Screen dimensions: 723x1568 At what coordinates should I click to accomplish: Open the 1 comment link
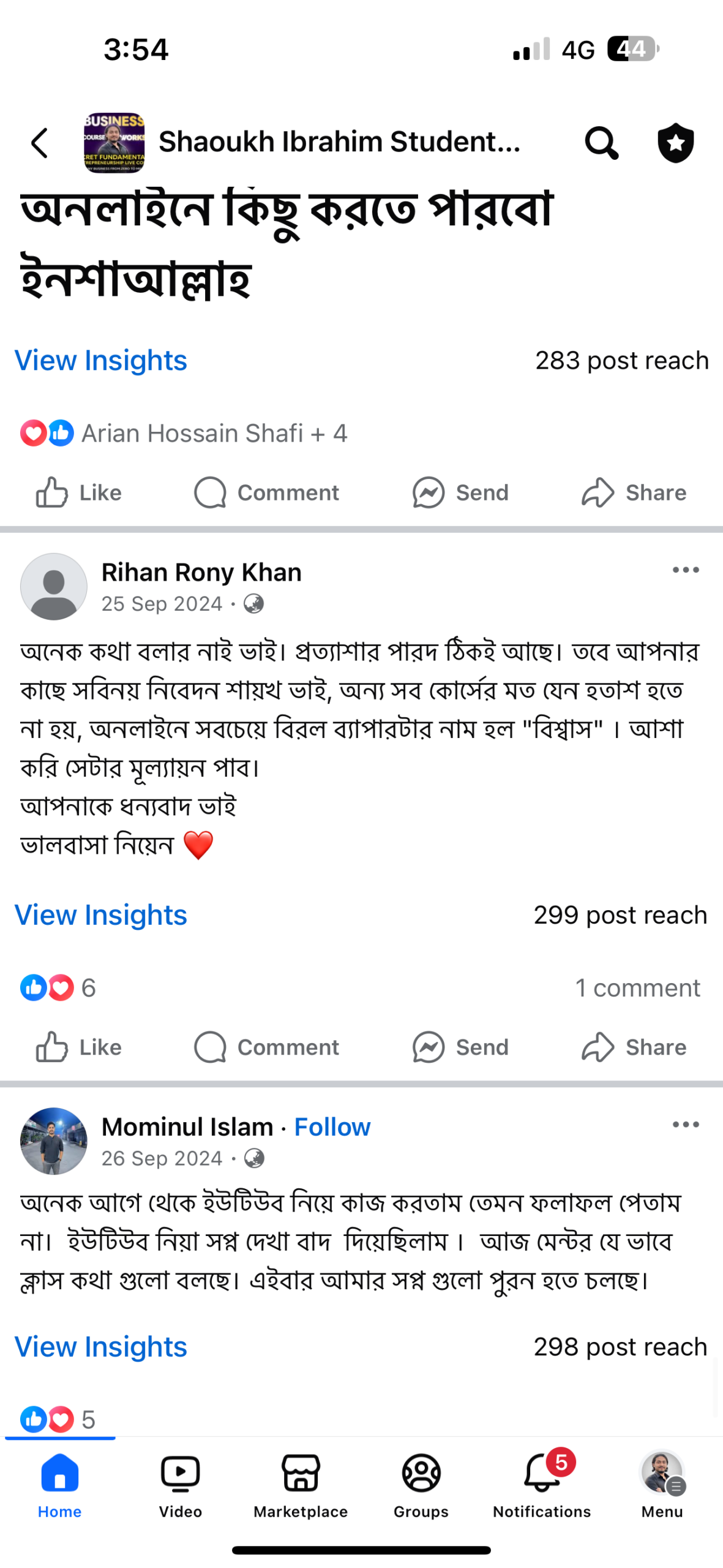[637, 987]
